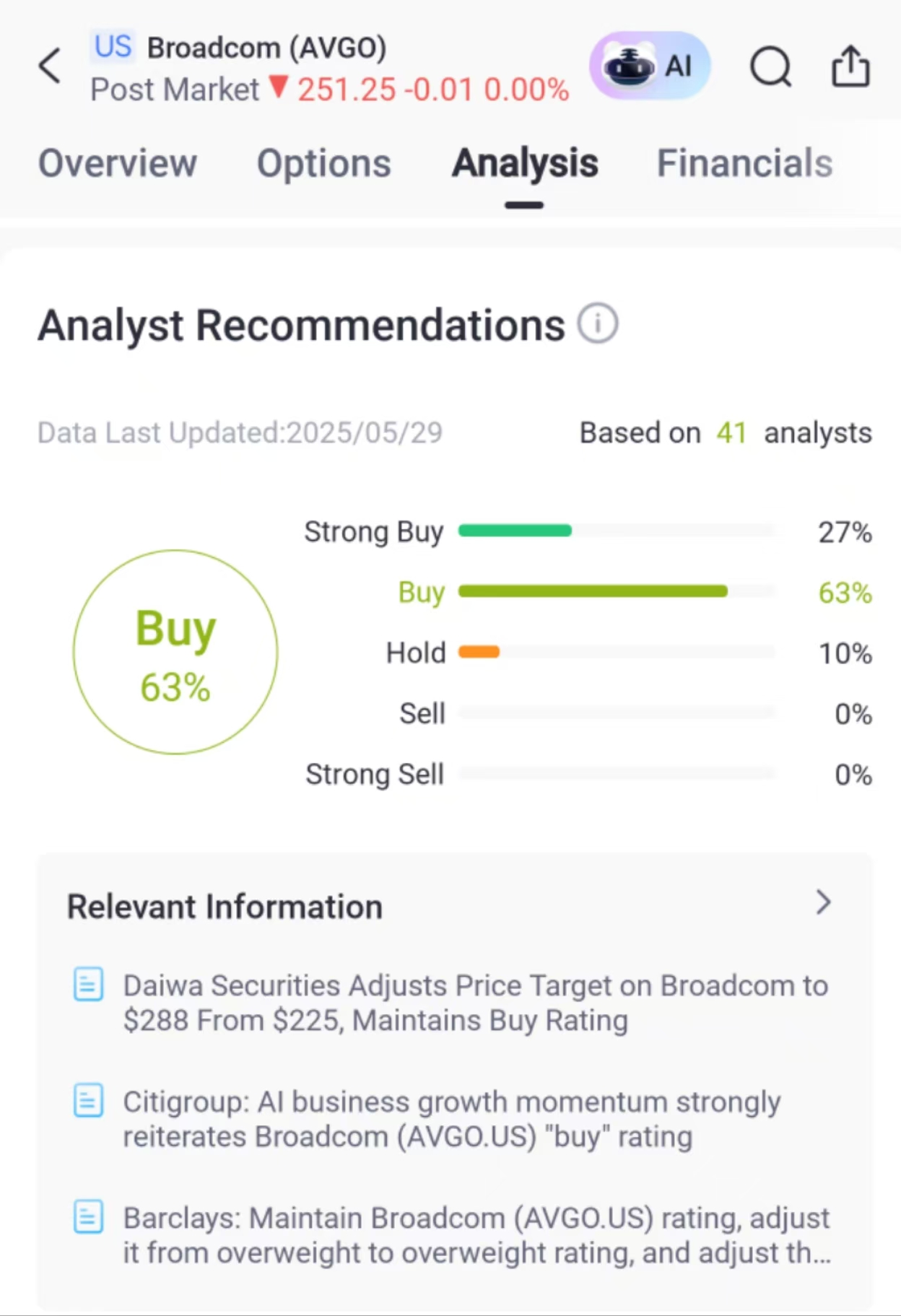
Task: Open the search magnifier icon
Action: (x=771, y=67)
